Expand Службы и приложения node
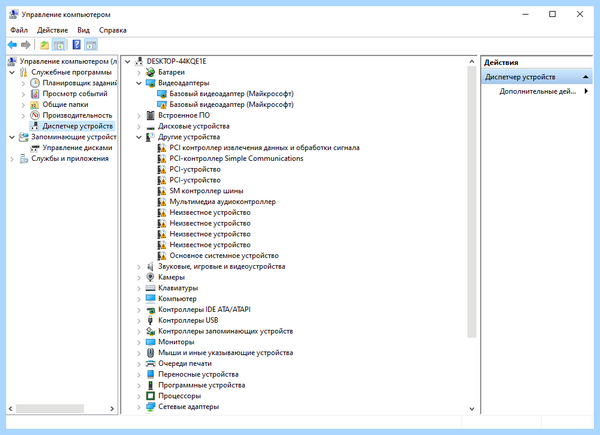The image size is (600, 435). click(12, 159)
